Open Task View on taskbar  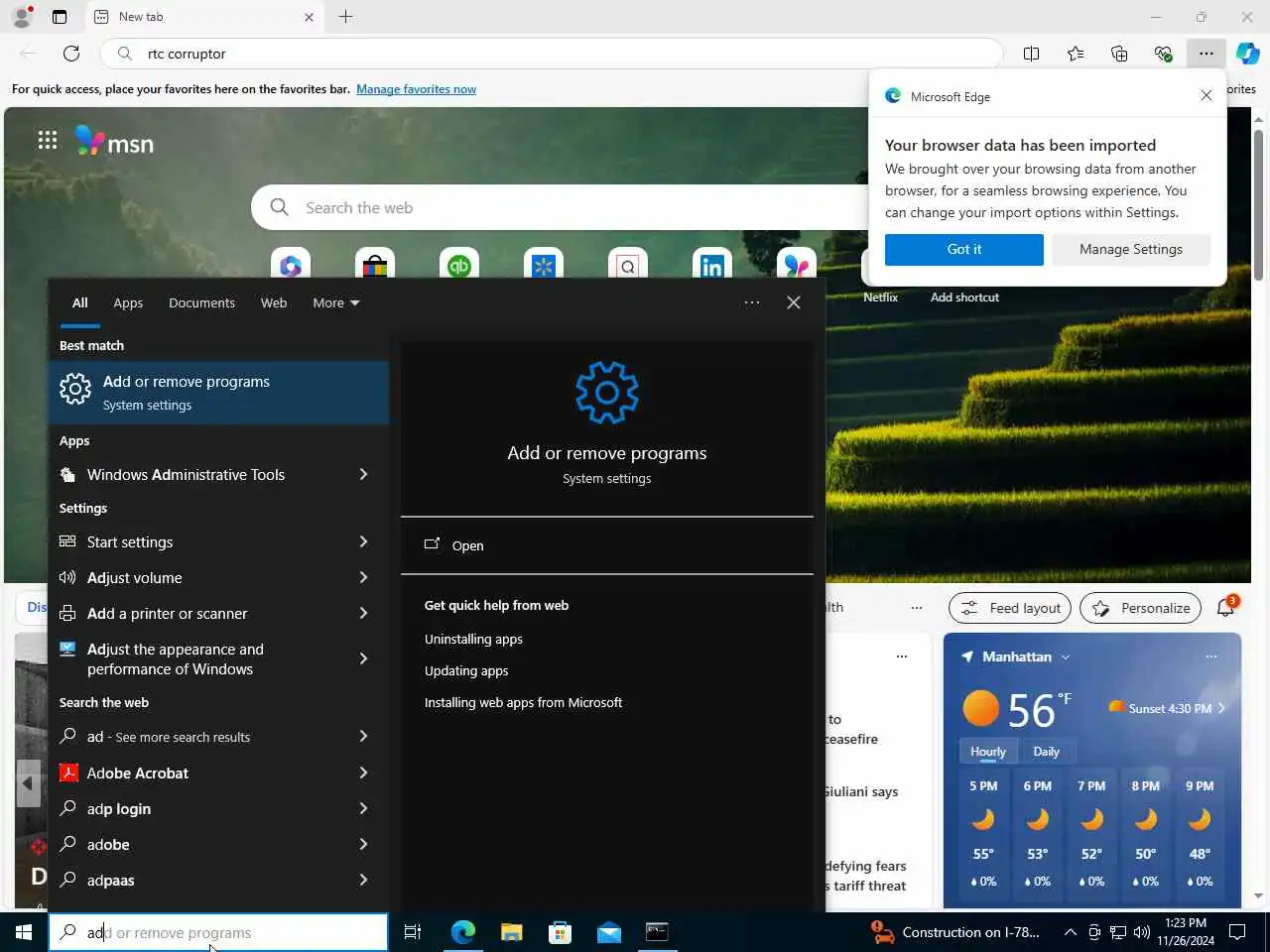point(413,932)
